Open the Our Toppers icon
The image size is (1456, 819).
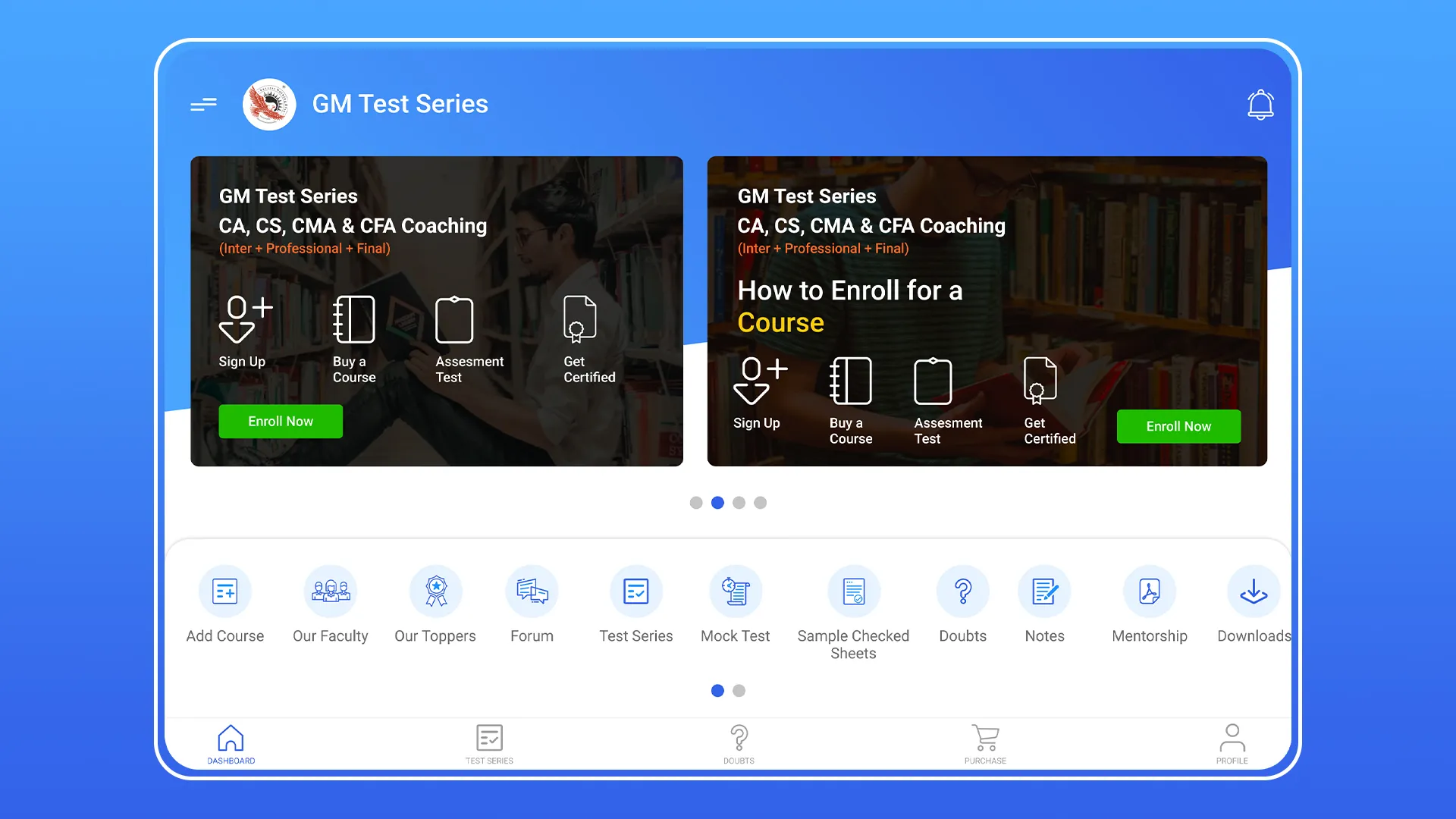pos(435,591)
